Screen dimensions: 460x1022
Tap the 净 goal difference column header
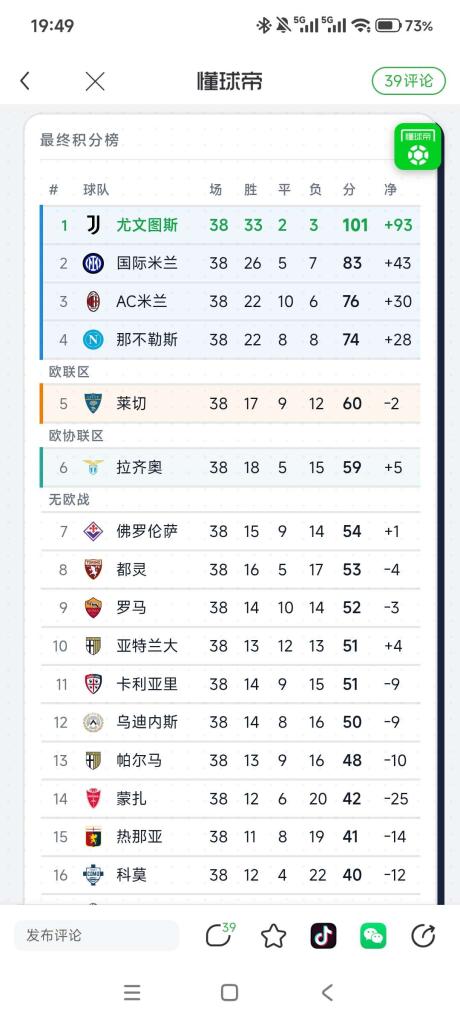coord(390,190)
